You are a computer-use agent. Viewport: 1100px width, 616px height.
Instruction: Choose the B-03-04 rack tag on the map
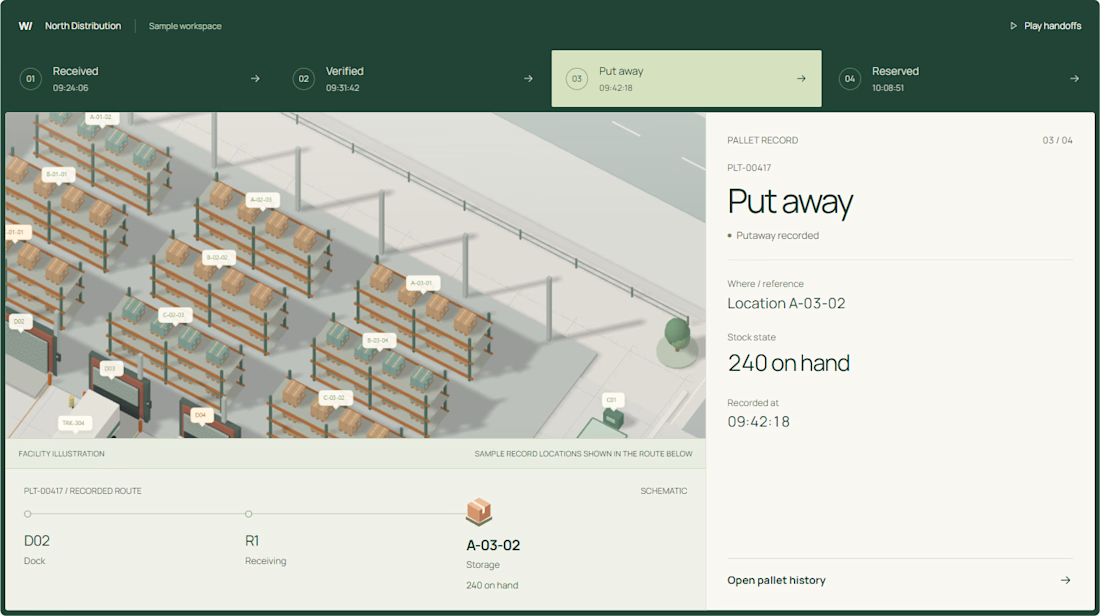coord(378,340)
